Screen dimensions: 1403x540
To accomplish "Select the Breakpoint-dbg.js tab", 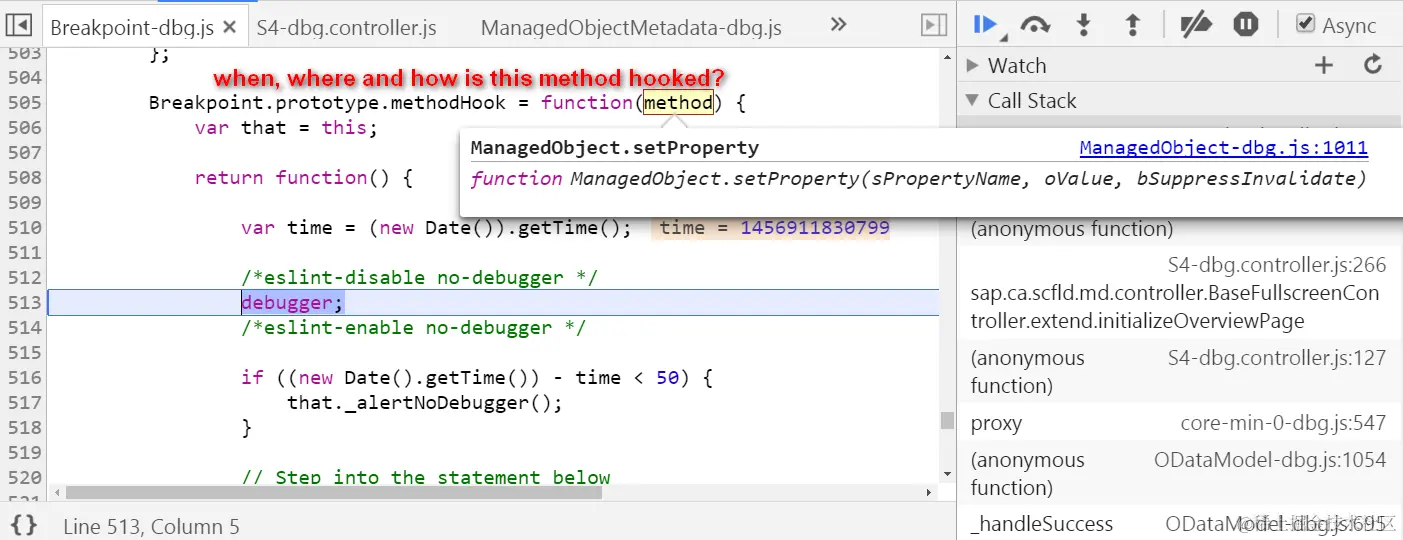I will click(x=133, y=27).
